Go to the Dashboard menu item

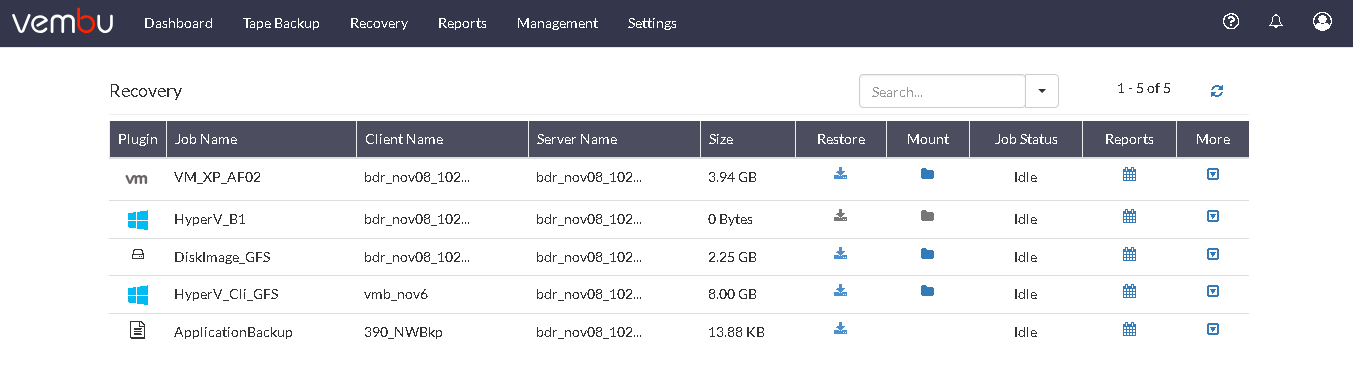[x=178, y=23]
